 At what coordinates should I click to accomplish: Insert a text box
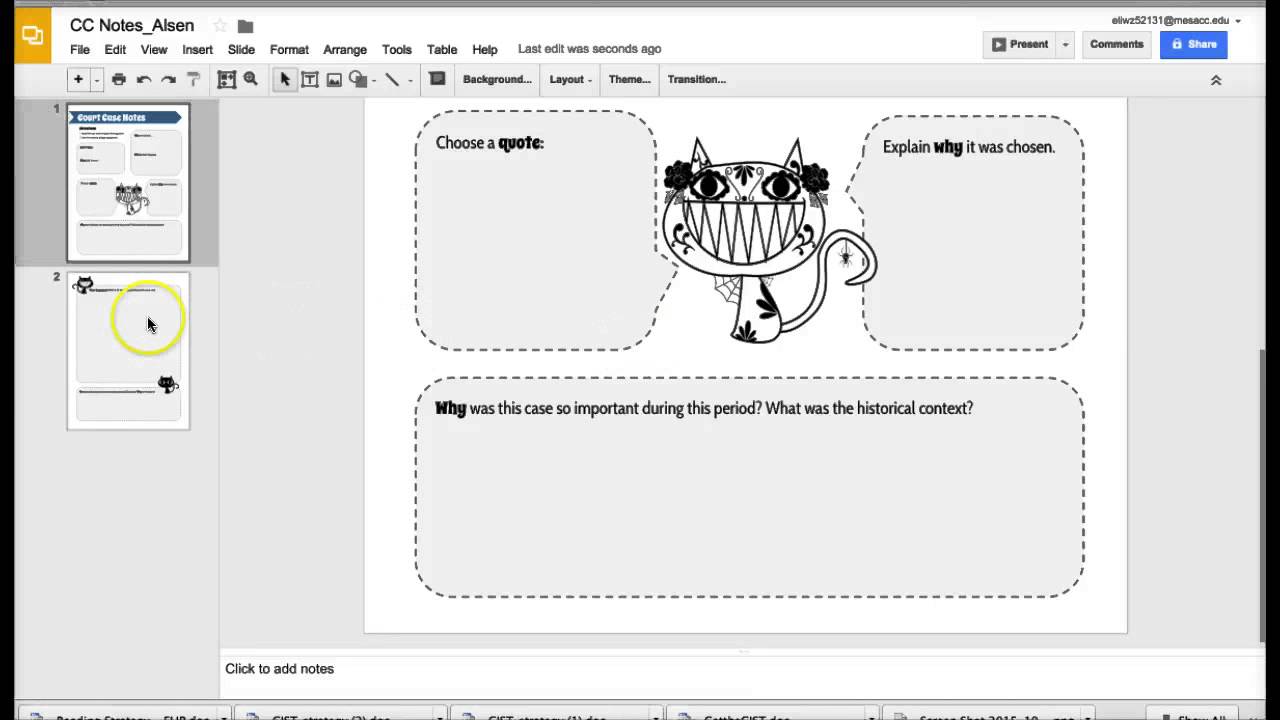point(310,80)
